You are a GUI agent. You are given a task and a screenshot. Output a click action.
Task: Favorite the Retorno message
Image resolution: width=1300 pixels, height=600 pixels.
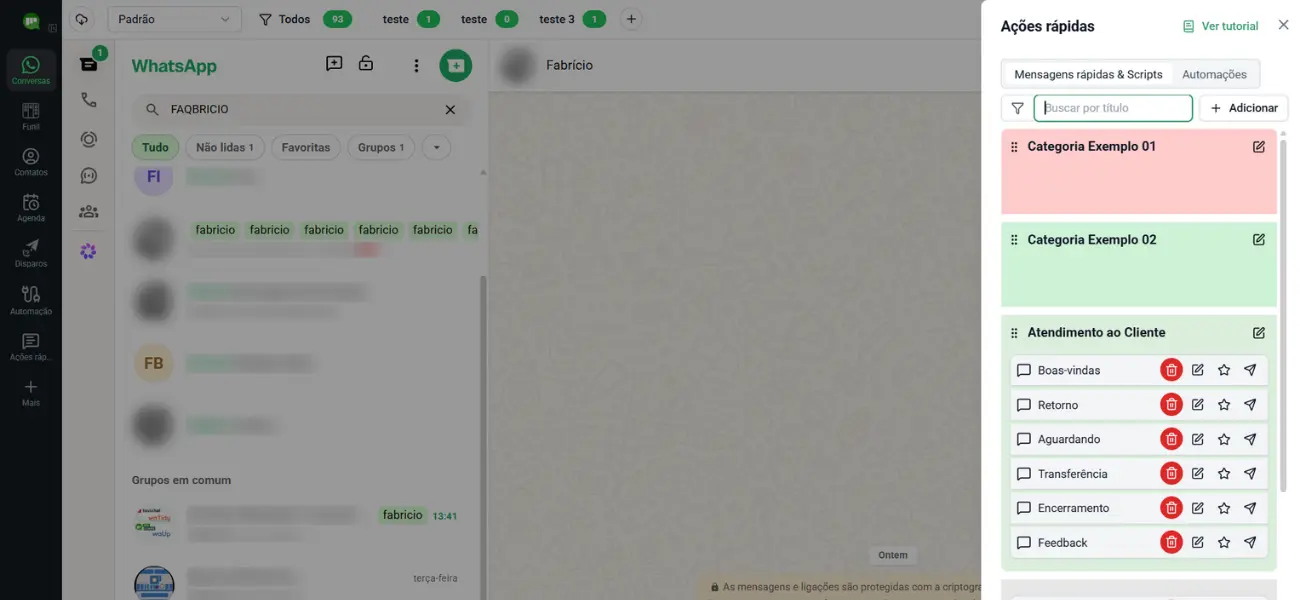(1224, 405)
